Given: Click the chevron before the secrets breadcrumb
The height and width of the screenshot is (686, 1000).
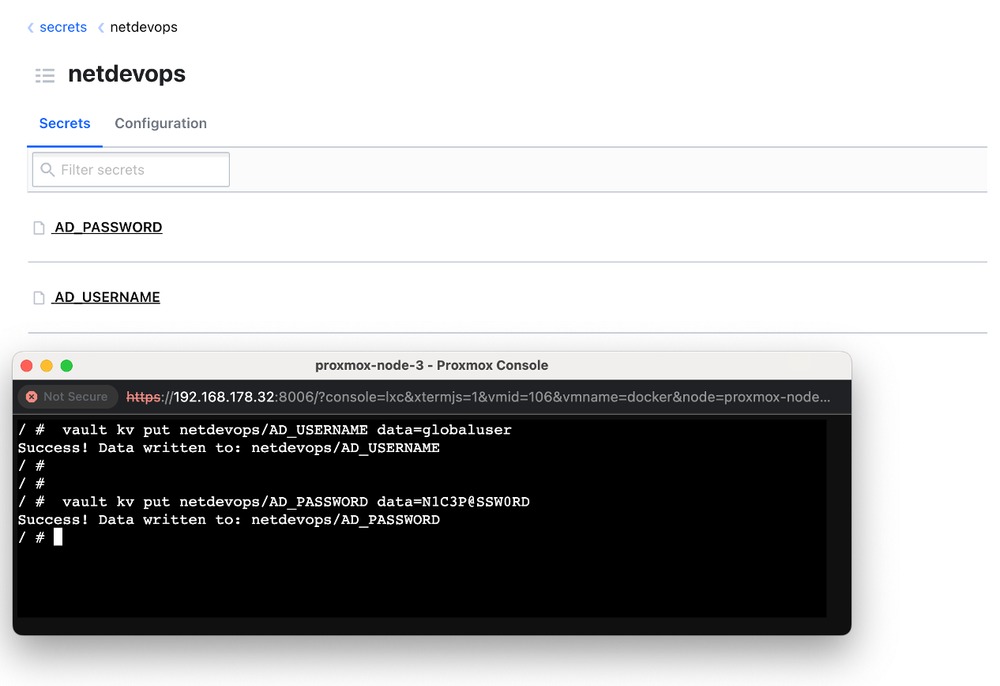Looking at the screenshot, I should (x=30, y=27).
